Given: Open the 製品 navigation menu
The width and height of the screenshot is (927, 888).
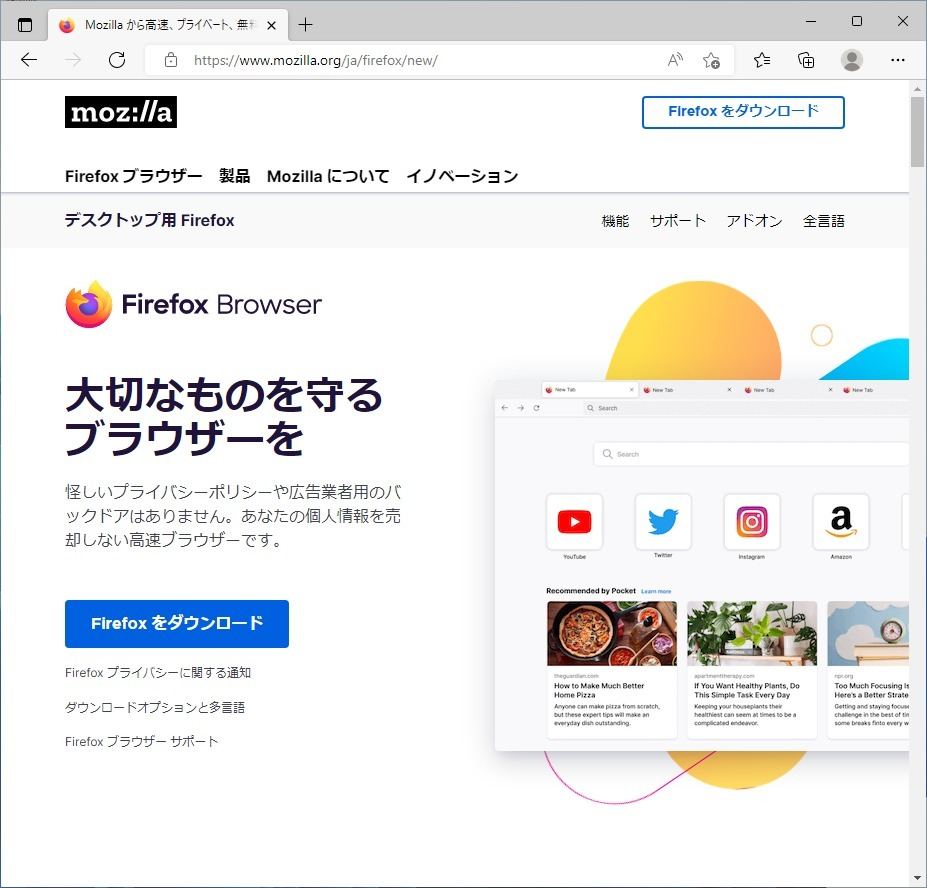Looking at the screenshot, I should coord(235,176).
